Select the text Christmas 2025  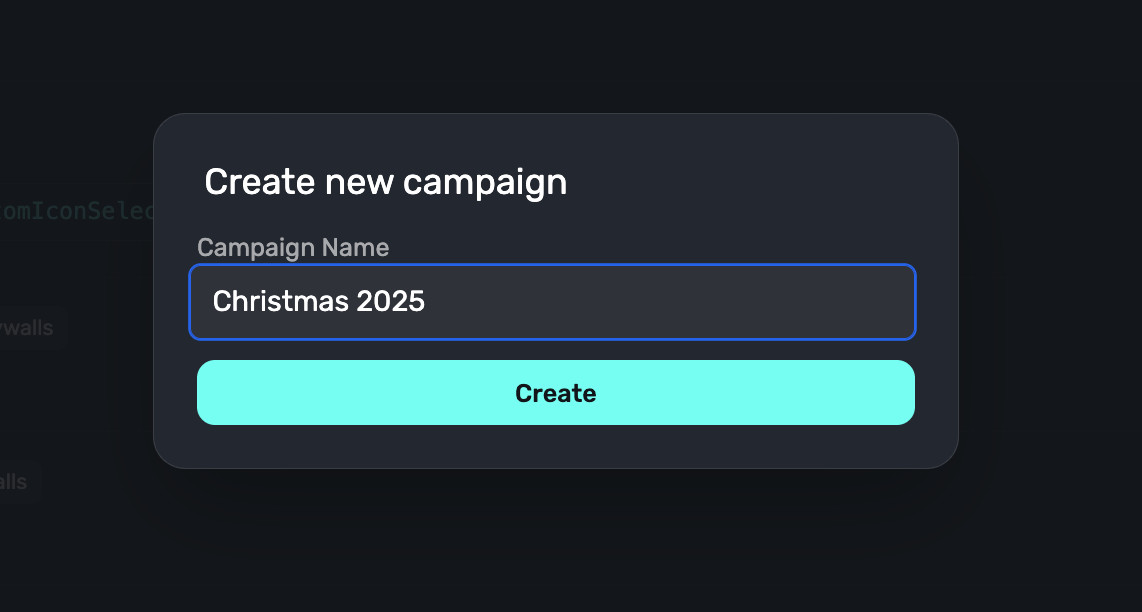pos(319,301)
